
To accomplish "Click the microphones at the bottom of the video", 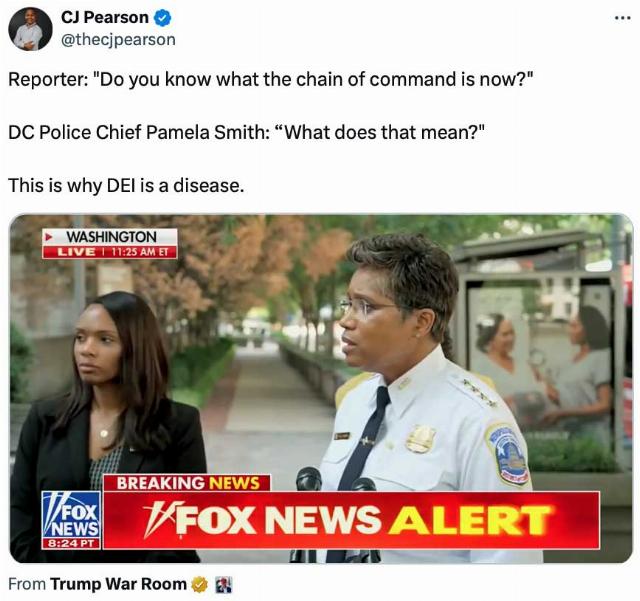I will point(336,480).
